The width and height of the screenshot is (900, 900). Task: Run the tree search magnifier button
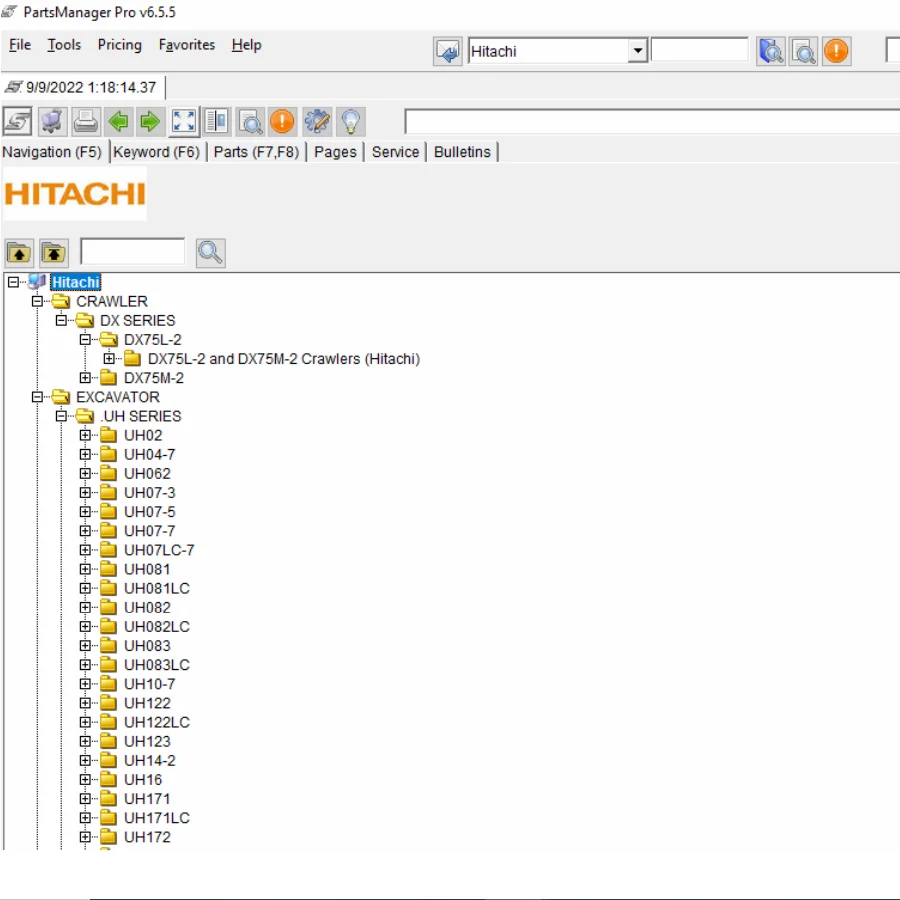[x=210, y=252]
